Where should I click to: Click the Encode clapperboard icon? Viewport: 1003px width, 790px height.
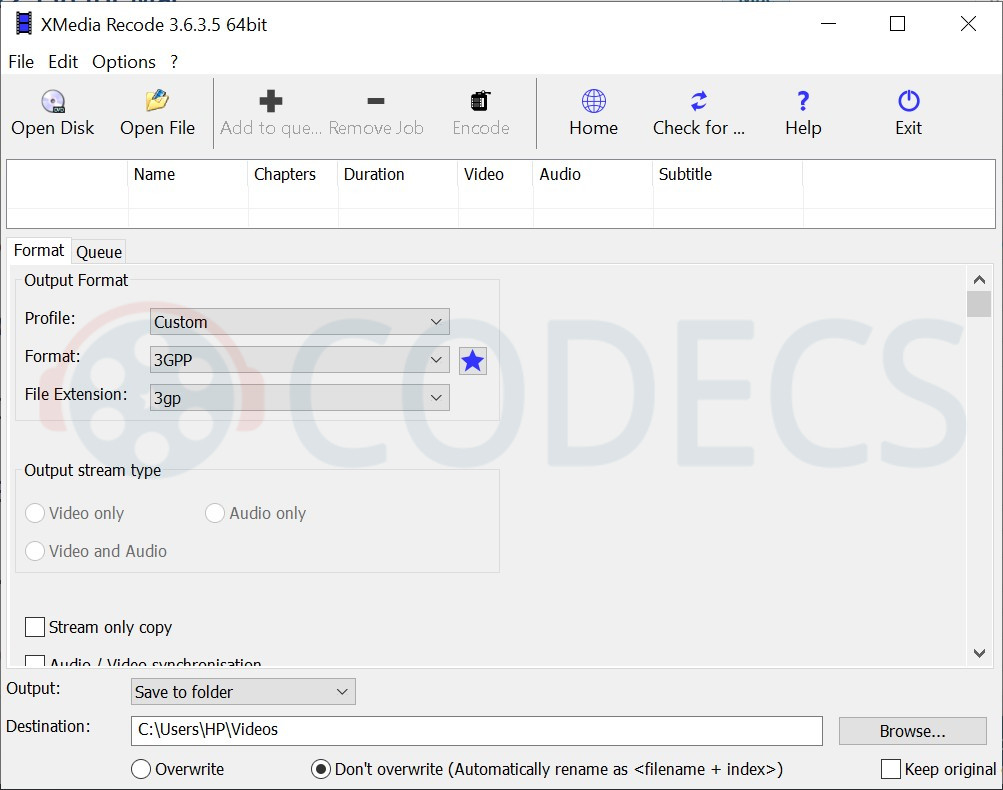click(x=480, y=101)
